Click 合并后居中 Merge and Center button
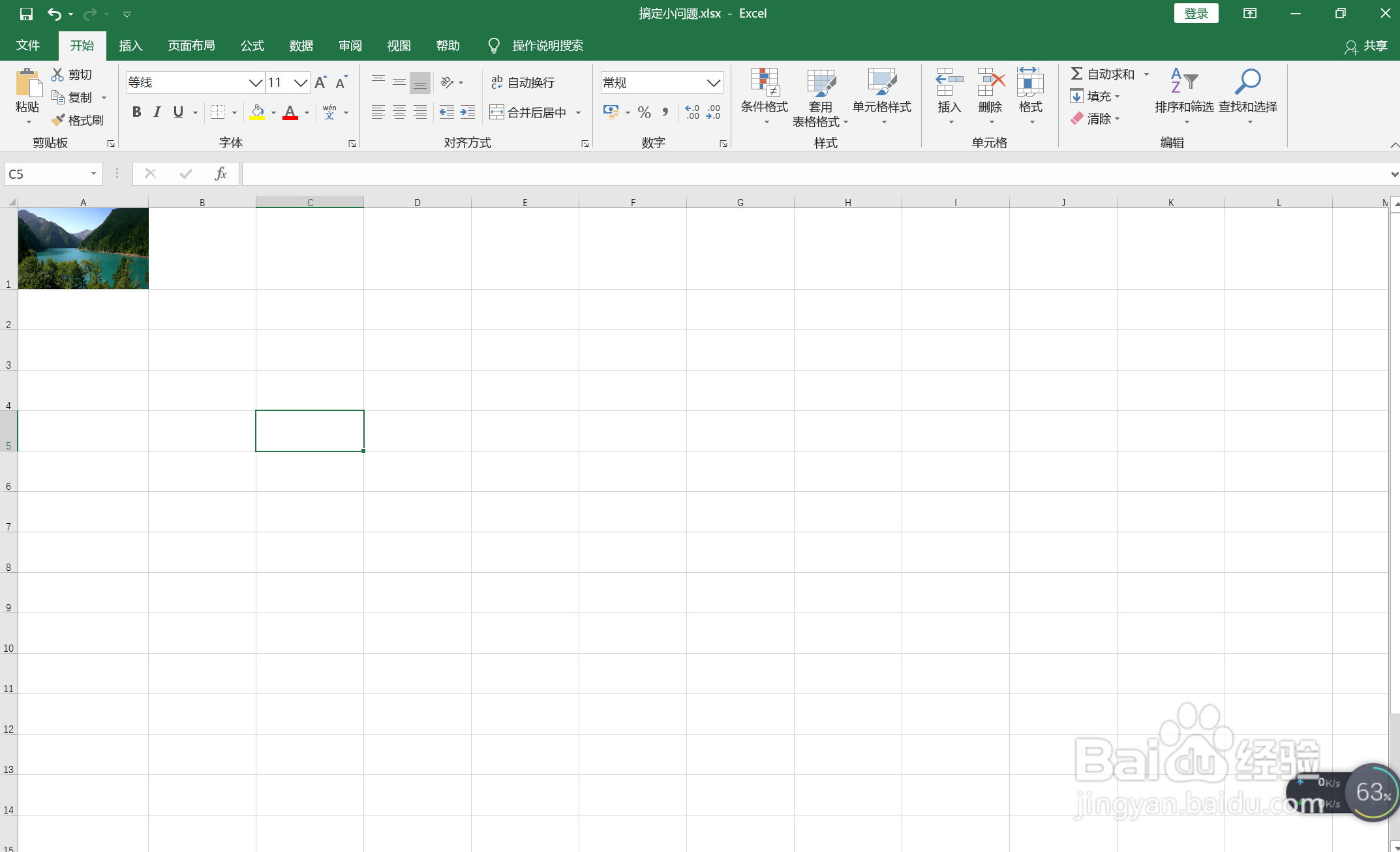The image size is (1400, 852). [x=528, y=112]
